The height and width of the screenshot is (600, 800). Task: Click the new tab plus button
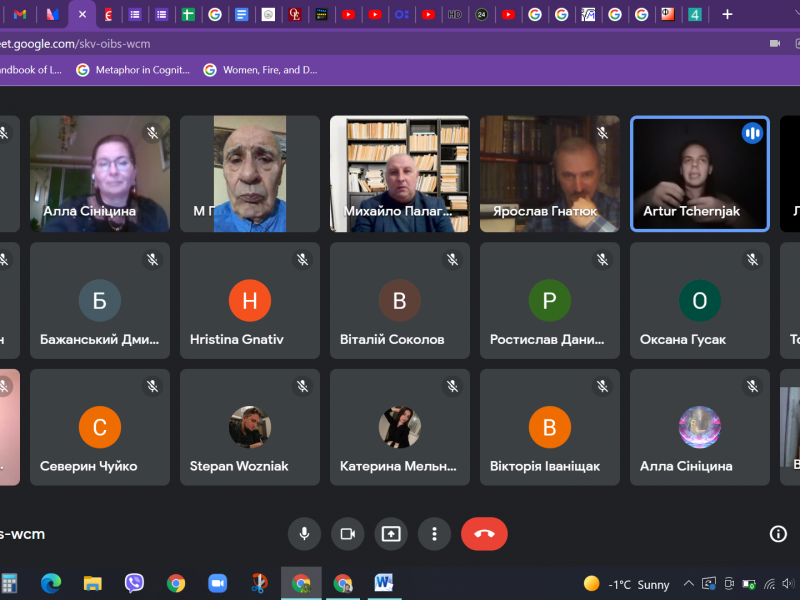pyautogui.click(x=727, y=14)
